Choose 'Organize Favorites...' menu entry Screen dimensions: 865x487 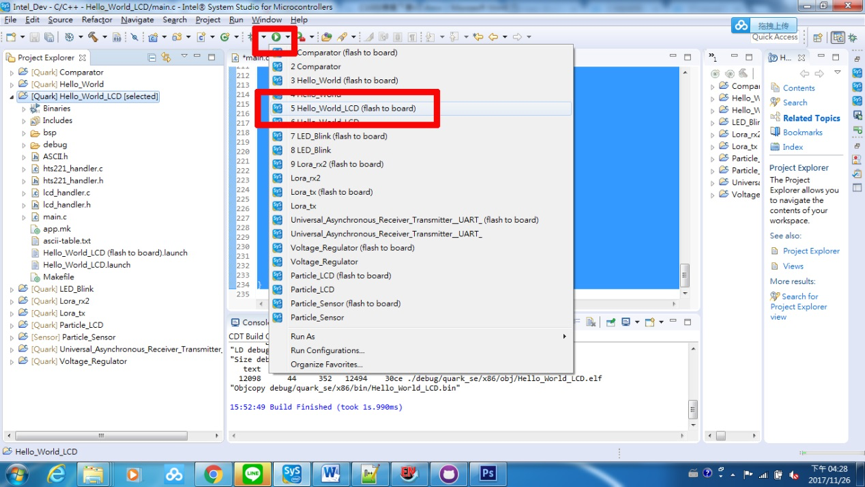(421, 364)
